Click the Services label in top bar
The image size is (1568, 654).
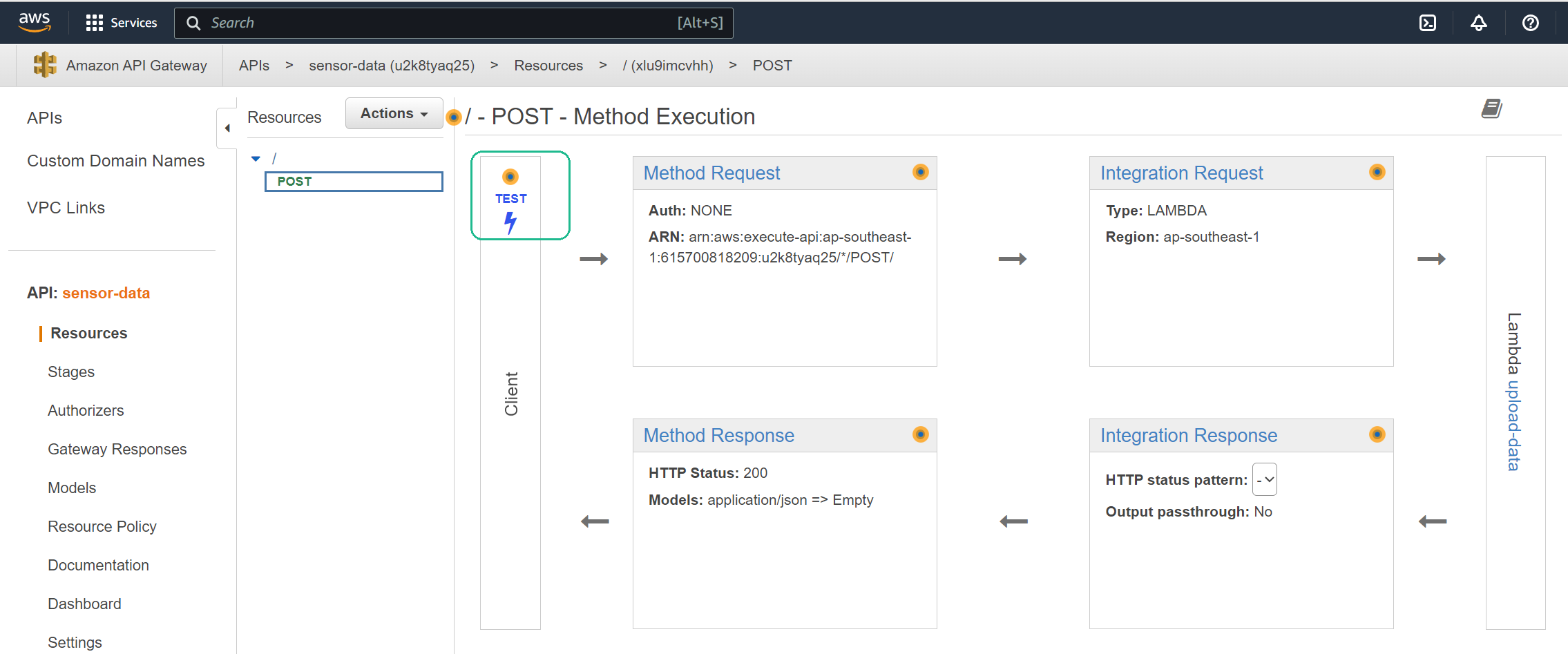tap(134, 23)
